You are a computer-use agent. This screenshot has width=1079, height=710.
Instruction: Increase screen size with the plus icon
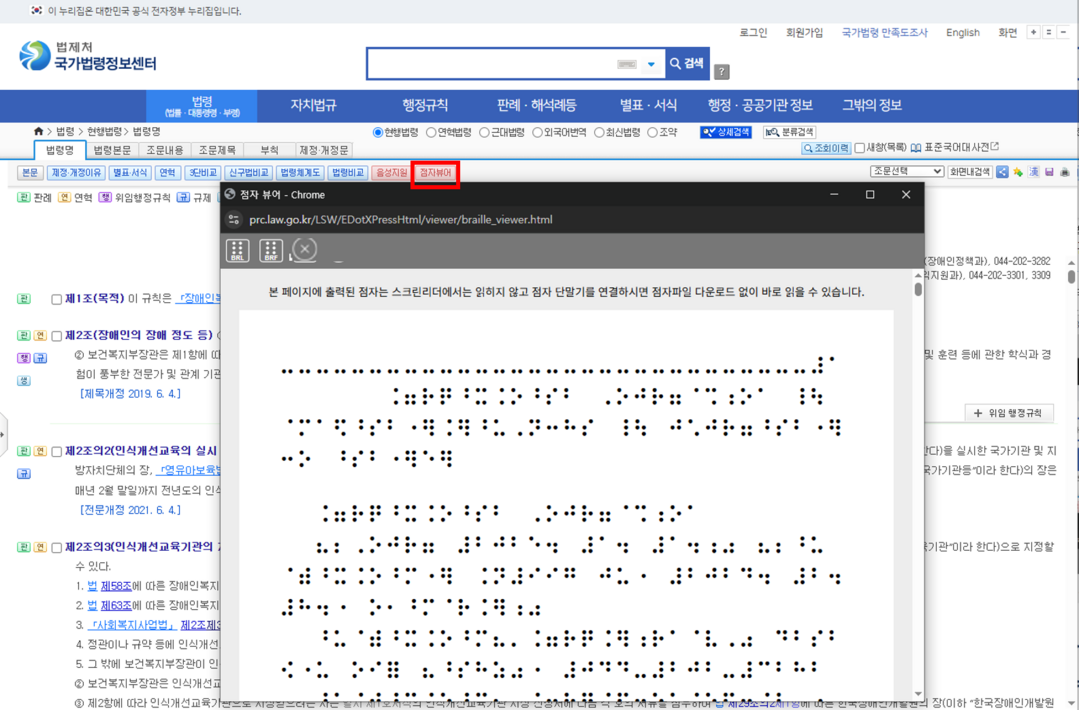[1033, 33]
